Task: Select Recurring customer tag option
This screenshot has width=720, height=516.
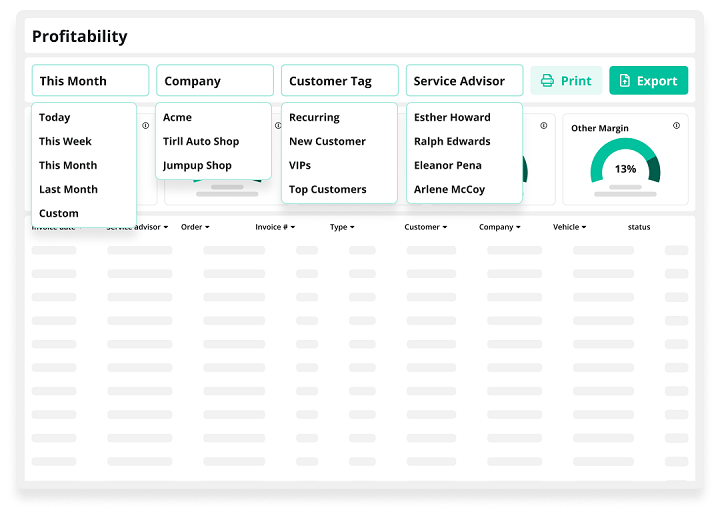Action: [314, 117]
